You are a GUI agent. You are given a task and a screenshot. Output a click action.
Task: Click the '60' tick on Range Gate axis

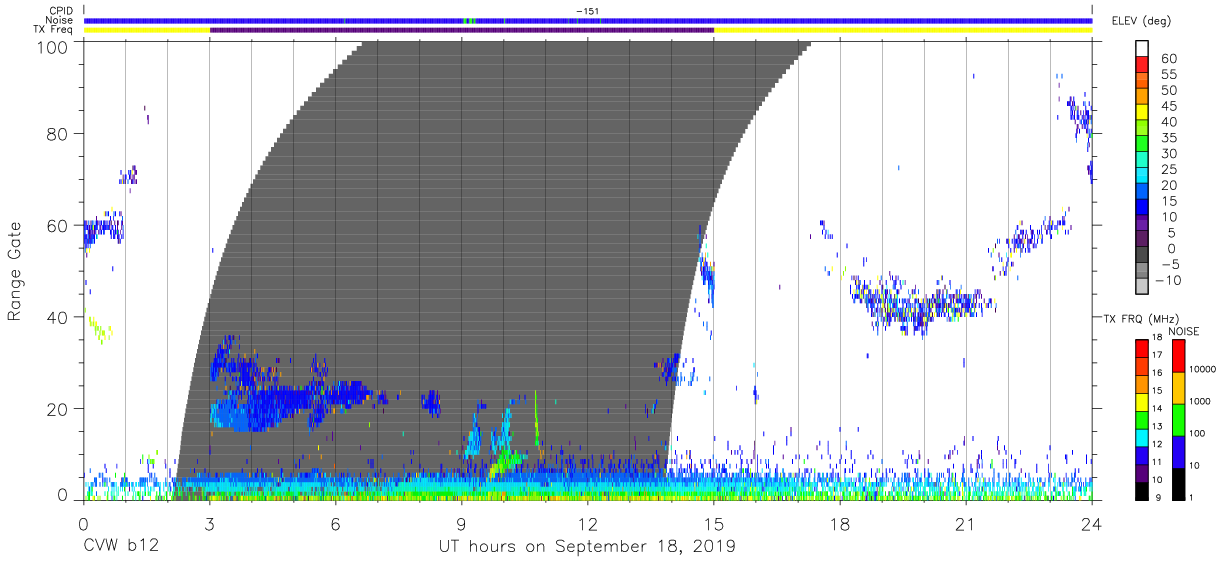coord(59,225)
